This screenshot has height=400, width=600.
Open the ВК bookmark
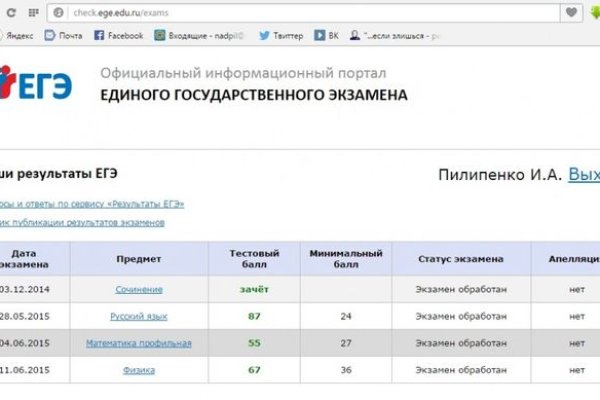point(326,35)
